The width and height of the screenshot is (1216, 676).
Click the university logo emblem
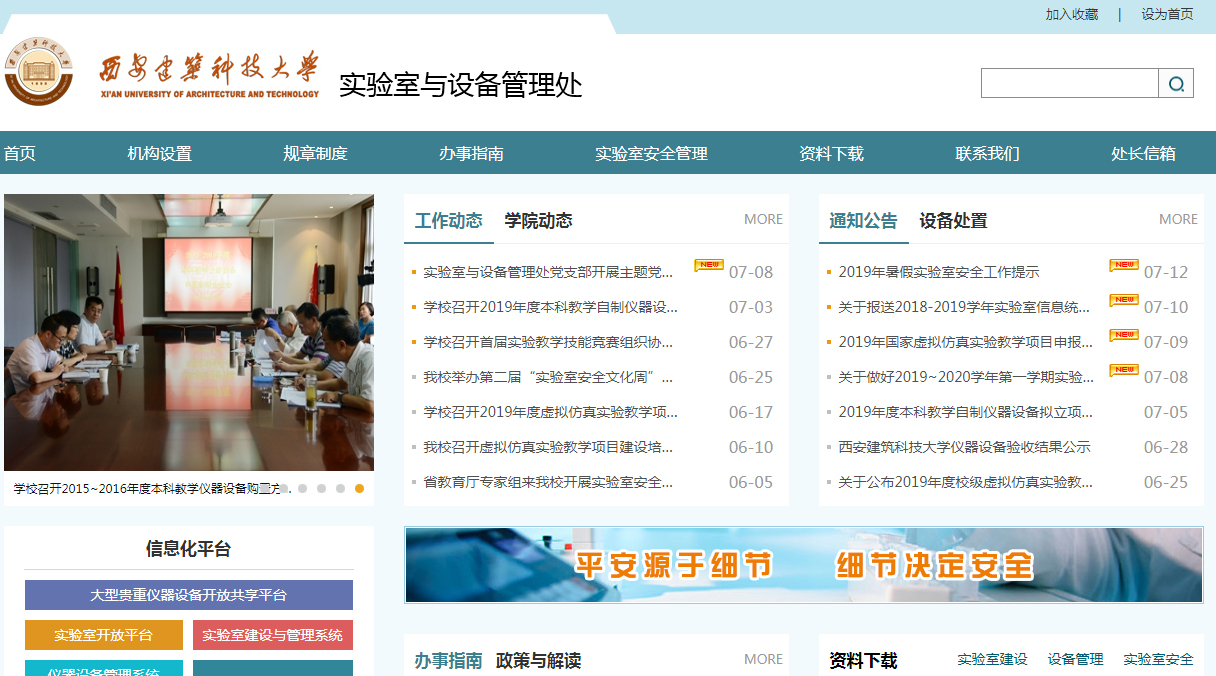click(x=38, y=71)
